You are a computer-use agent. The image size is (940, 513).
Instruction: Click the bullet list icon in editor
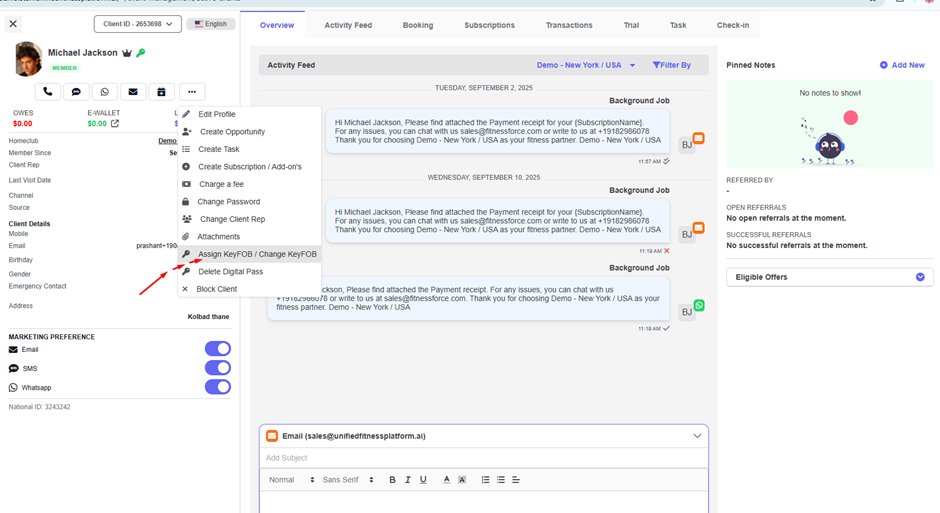pos(501,479)
